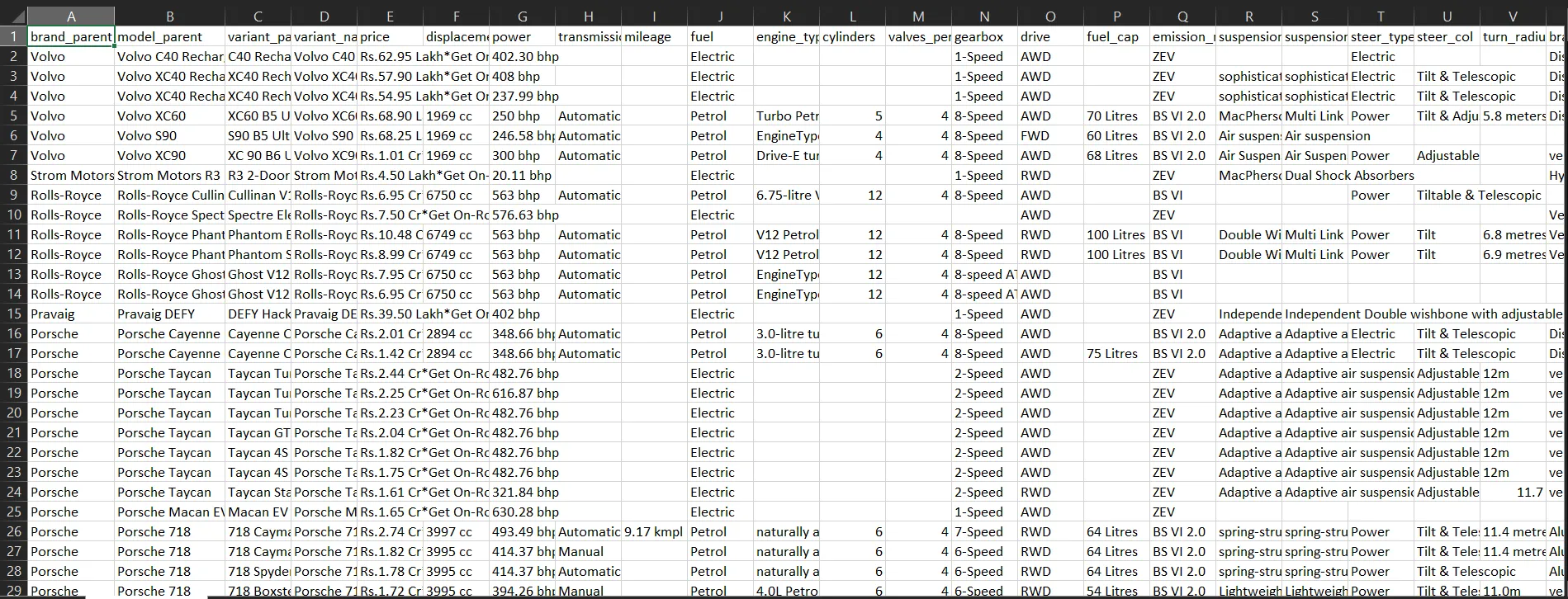Click the 9.17 kmpl mileage cell
Image resolution: width=1568 pixels, height=599 pixels.
(654, 531)
